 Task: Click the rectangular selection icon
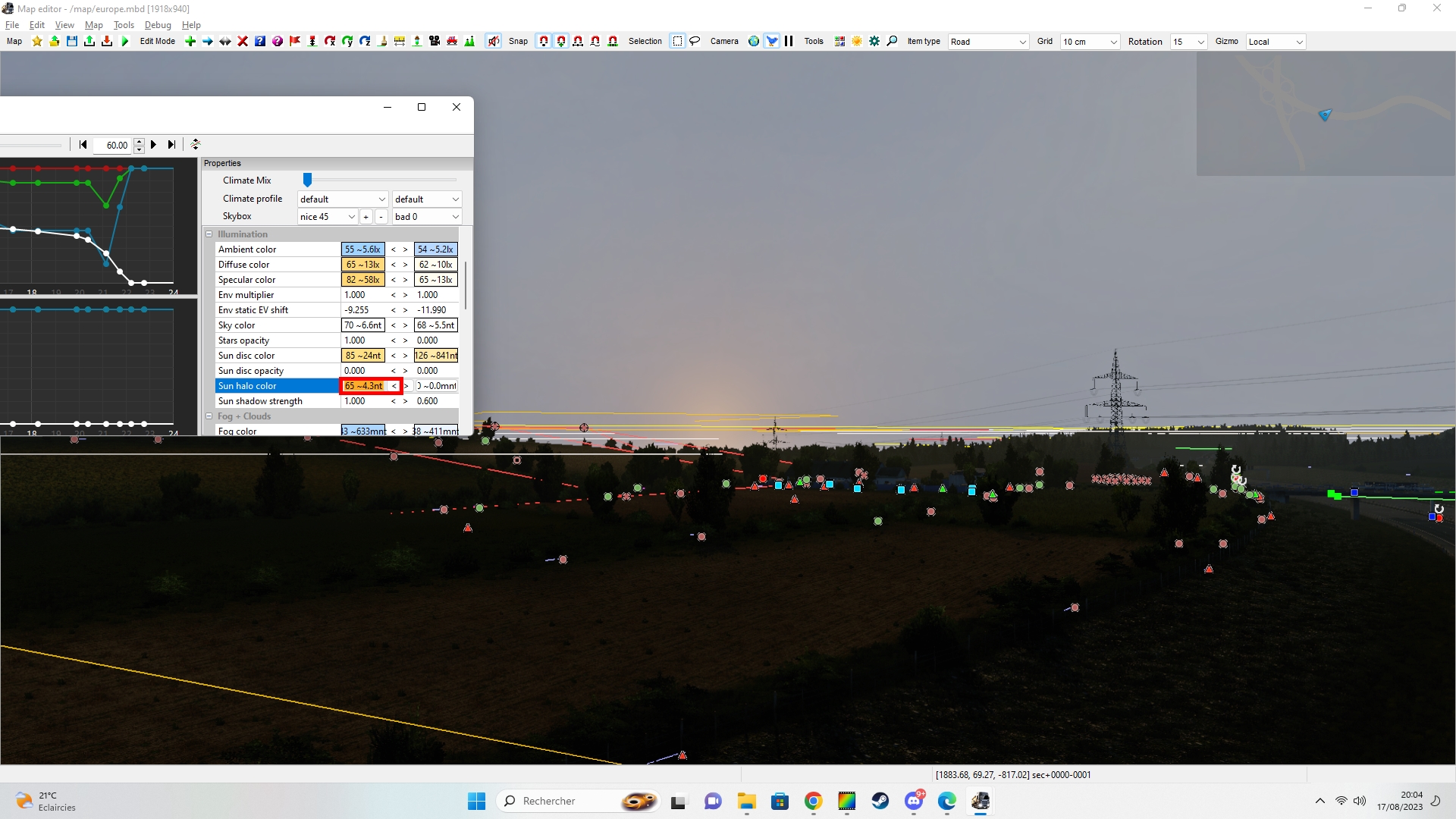677,42
